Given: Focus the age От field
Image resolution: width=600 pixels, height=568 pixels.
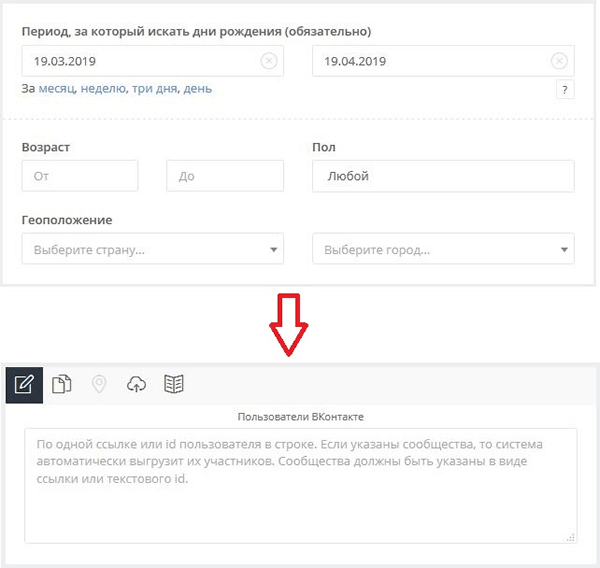Looking at the screenshot, I should point(80,176).
